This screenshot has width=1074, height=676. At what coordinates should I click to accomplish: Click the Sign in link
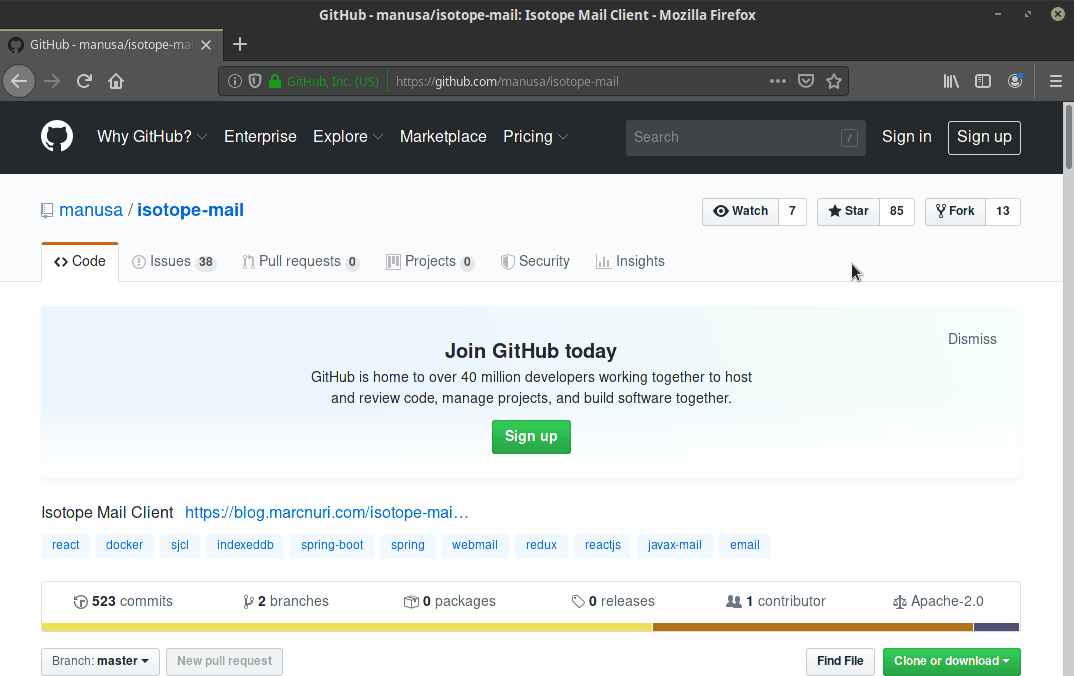coord(906,136)
